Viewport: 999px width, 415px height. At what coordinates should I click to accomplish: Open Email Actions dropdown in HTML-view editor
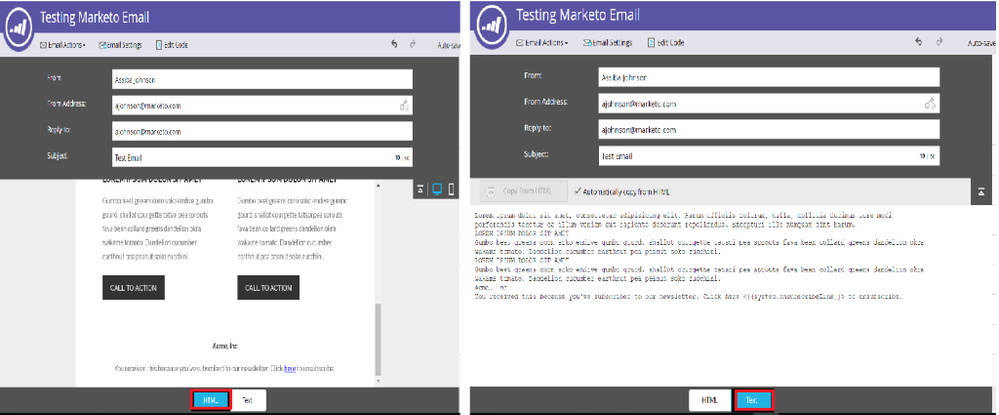[x=62, y=44]
